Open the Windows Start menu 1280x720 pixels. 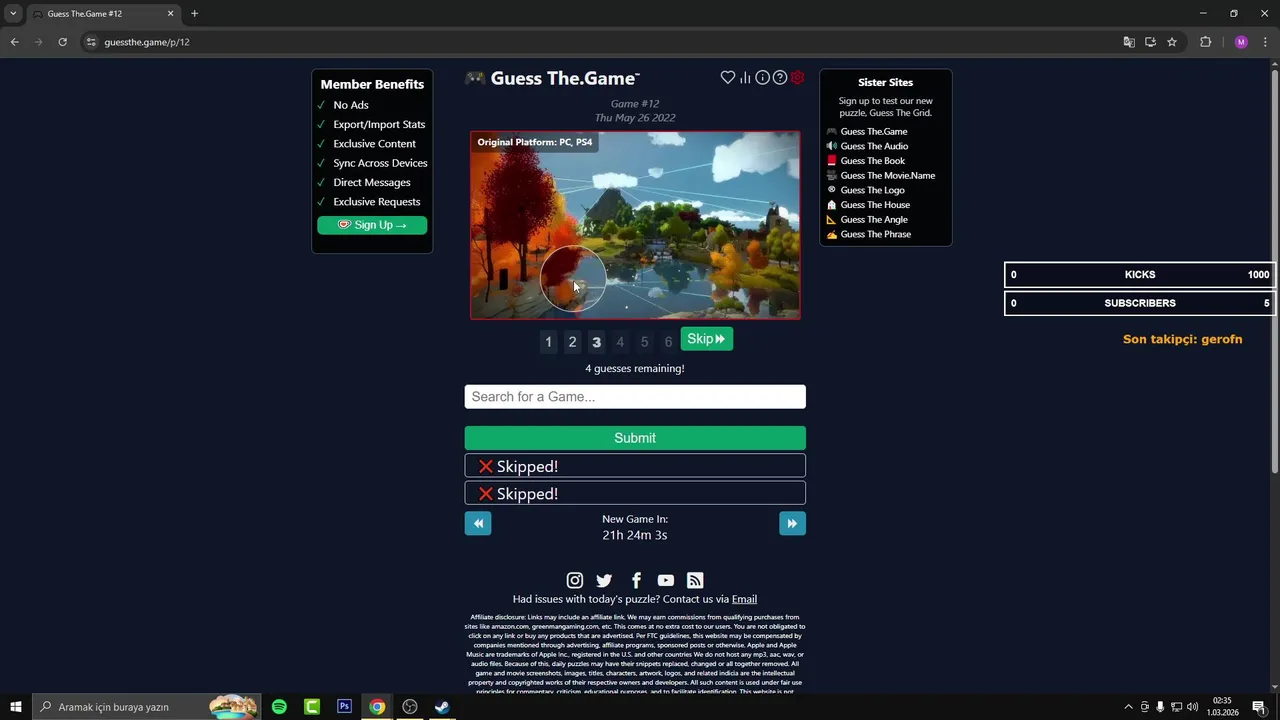coord(15,707)
